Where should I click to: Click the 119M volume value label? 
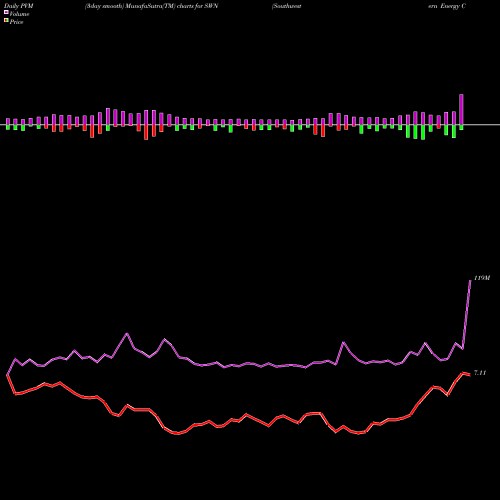pyautogui.click(x=482, y=278)
